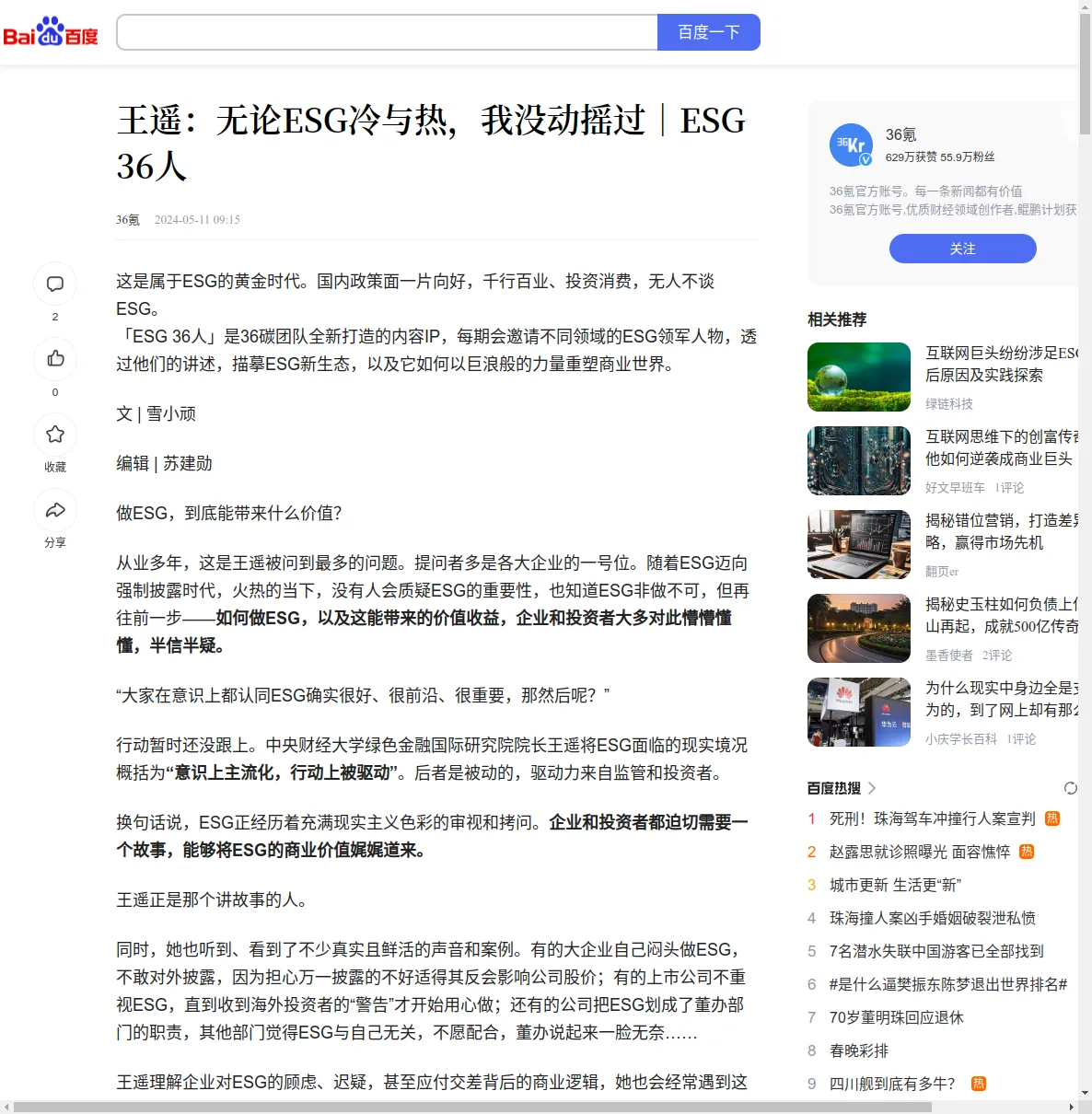This screenshot has height=1114, width=1092.
Task: Click the Baidu logo
Action: pyautogui.click(x=51, y=32)
